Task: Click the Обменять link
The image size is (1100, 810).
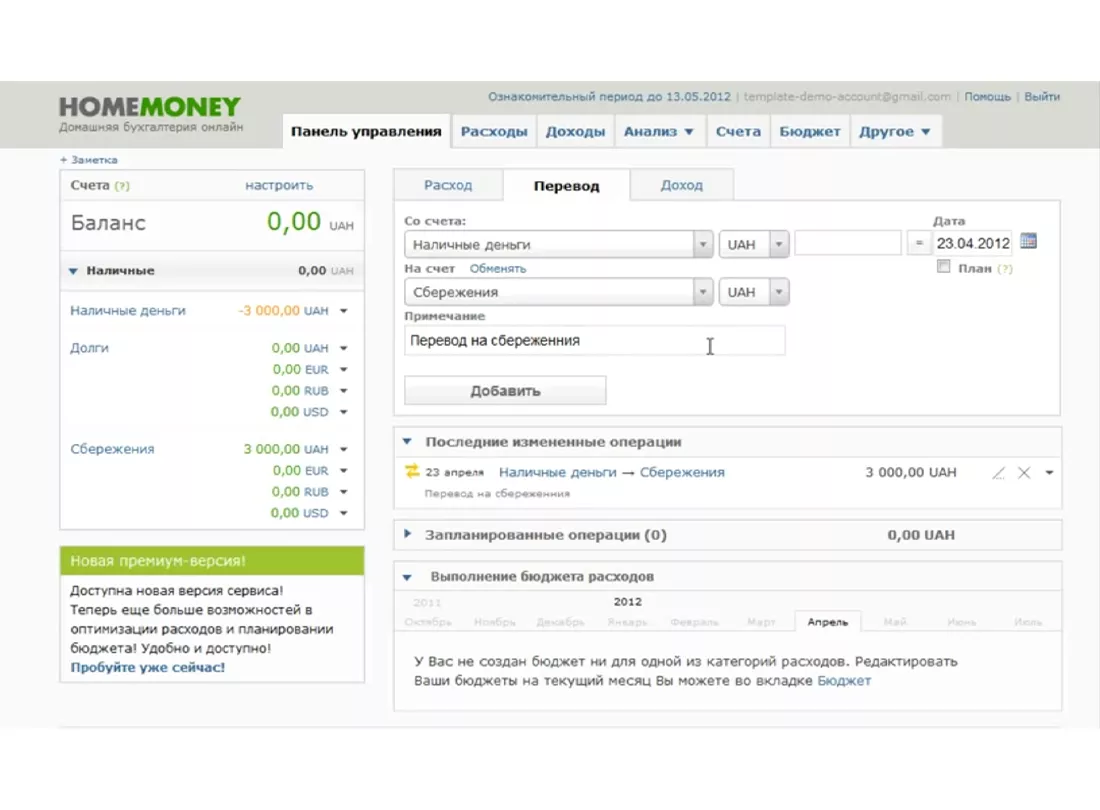Action: pyautogui.click(x=497, y=269)
